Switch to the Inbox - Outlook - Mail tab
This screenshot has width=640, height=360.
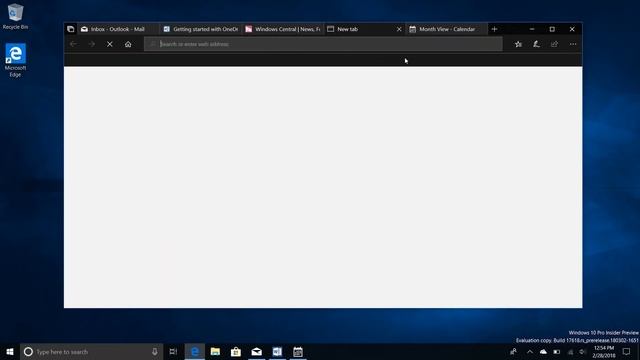118,29
